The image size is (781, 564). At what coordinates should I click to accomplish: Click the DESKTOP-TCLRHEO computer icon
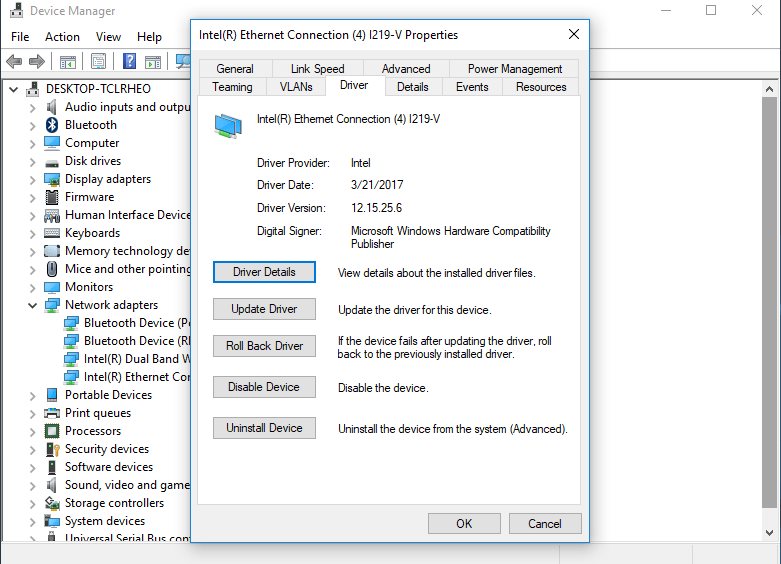[33, 89]
